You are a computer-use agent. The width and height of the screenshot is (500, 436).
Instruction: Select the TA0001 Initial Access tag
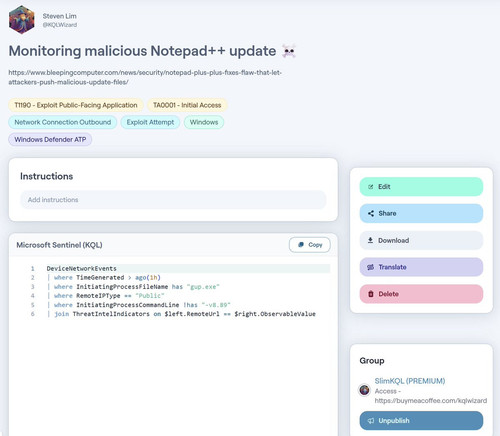[x=187, y=105]
